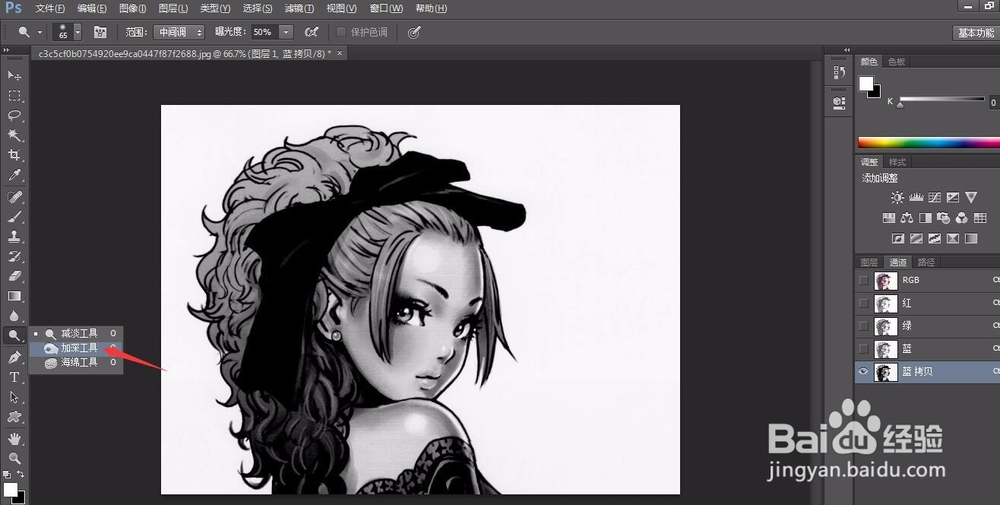Viewport: 1000px width, 505px height.
Task: Open the 范围 中间调 dropdown
Action: click(179, 32)
